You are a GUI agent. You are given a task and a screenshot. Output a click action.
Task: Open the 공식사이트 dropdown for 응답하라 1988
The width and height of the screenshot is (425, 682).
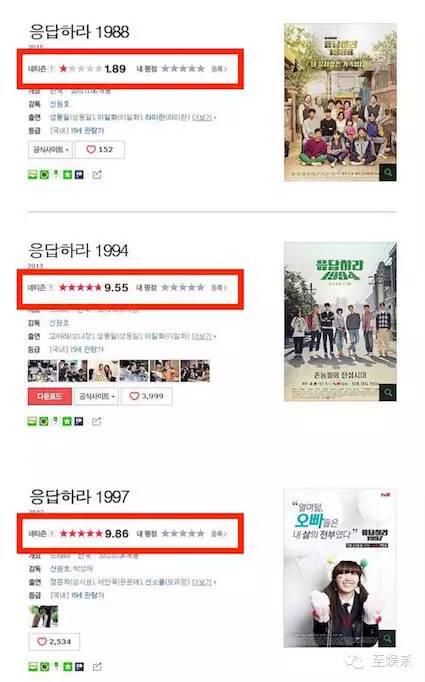coord(50,150)
